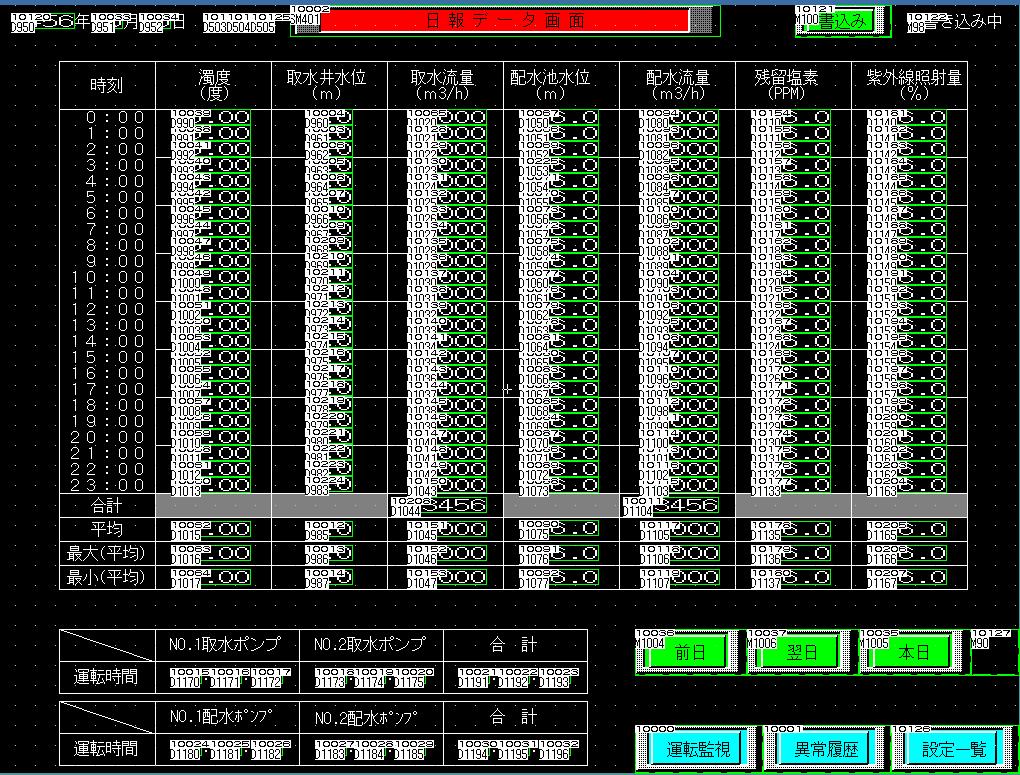Click the 取水流量 total value field in 合計 row
1020x775 pixels.
pyautogui.click(x=448, y=506)
